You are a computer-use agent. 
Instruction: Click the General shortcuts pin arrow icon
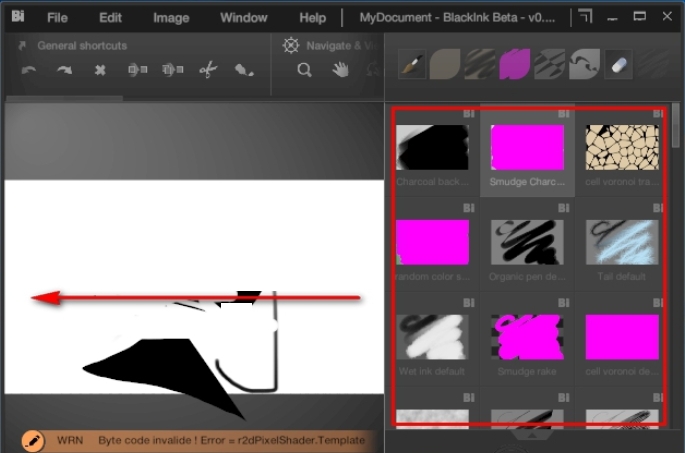pos(22,45)
